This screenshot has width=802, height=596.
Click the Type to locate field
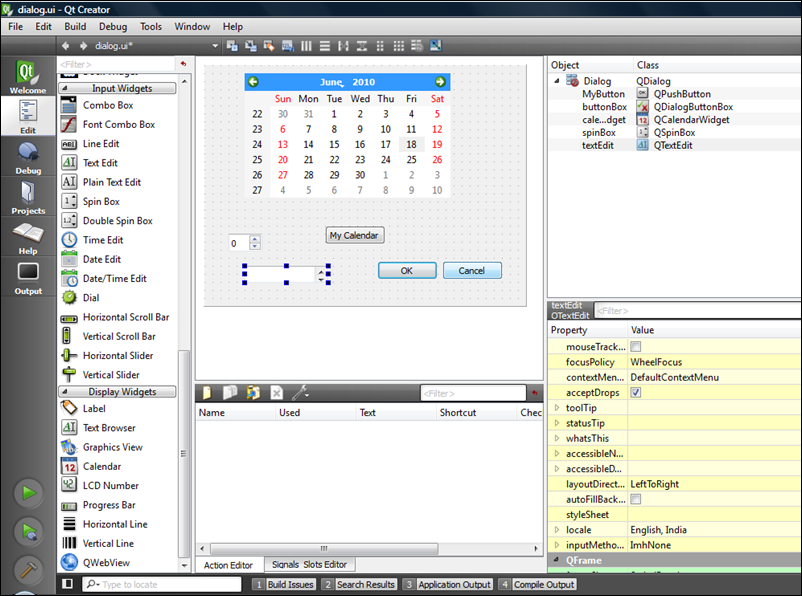click(155, 584)
